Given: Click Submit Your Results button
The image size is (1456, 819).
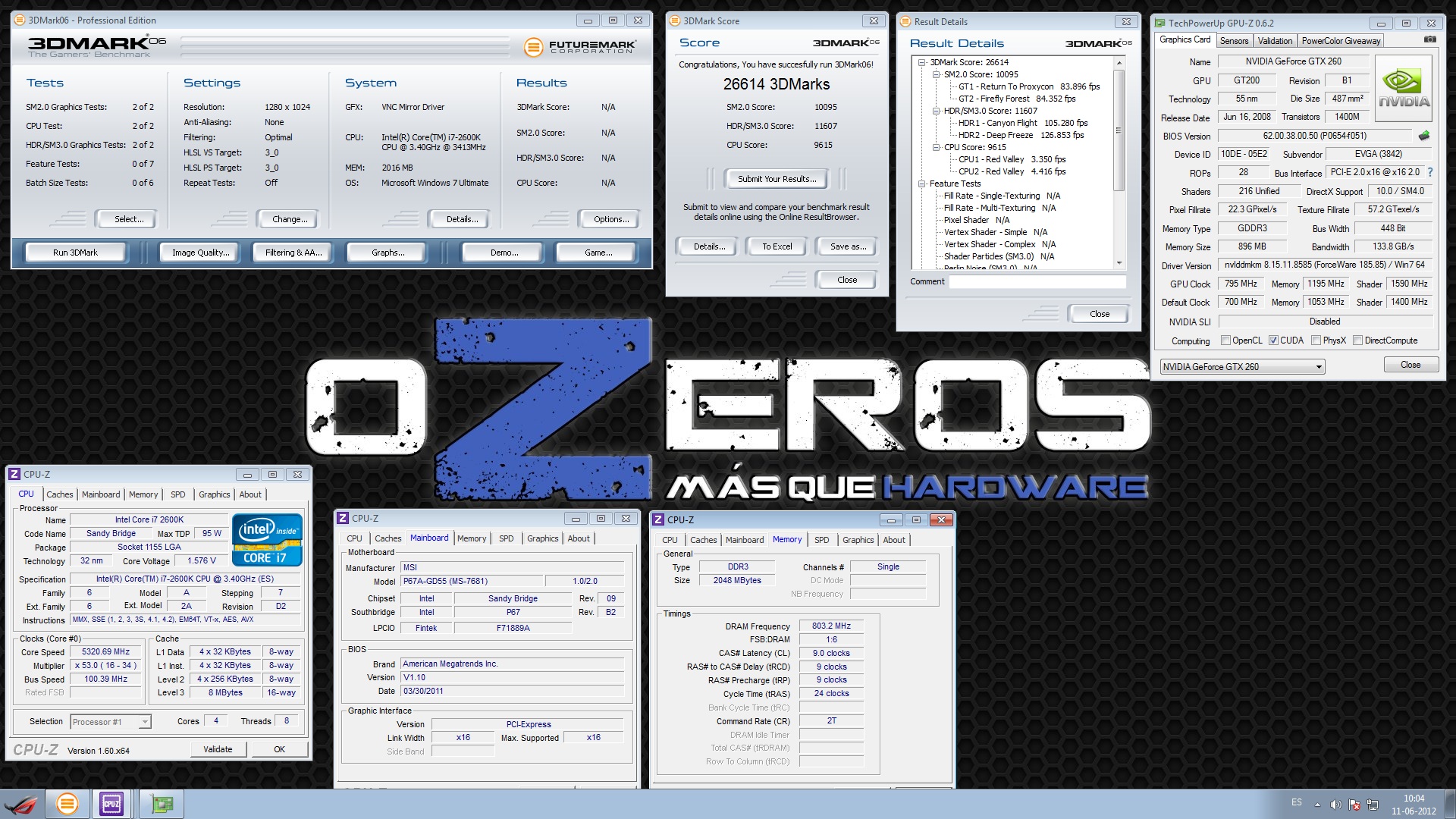Looking at the screenshot, I should 777,179.
